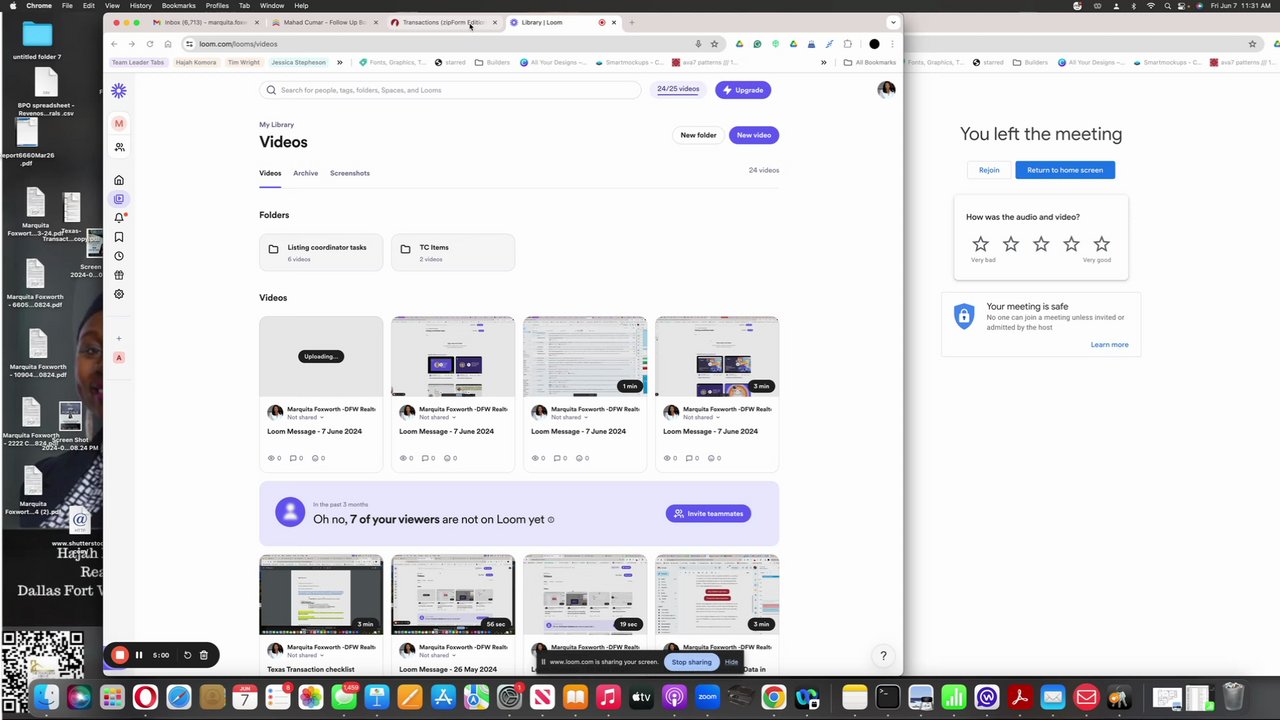Hide the screen sharing notification bar
Screen dimensions: 1280x720
731,662
